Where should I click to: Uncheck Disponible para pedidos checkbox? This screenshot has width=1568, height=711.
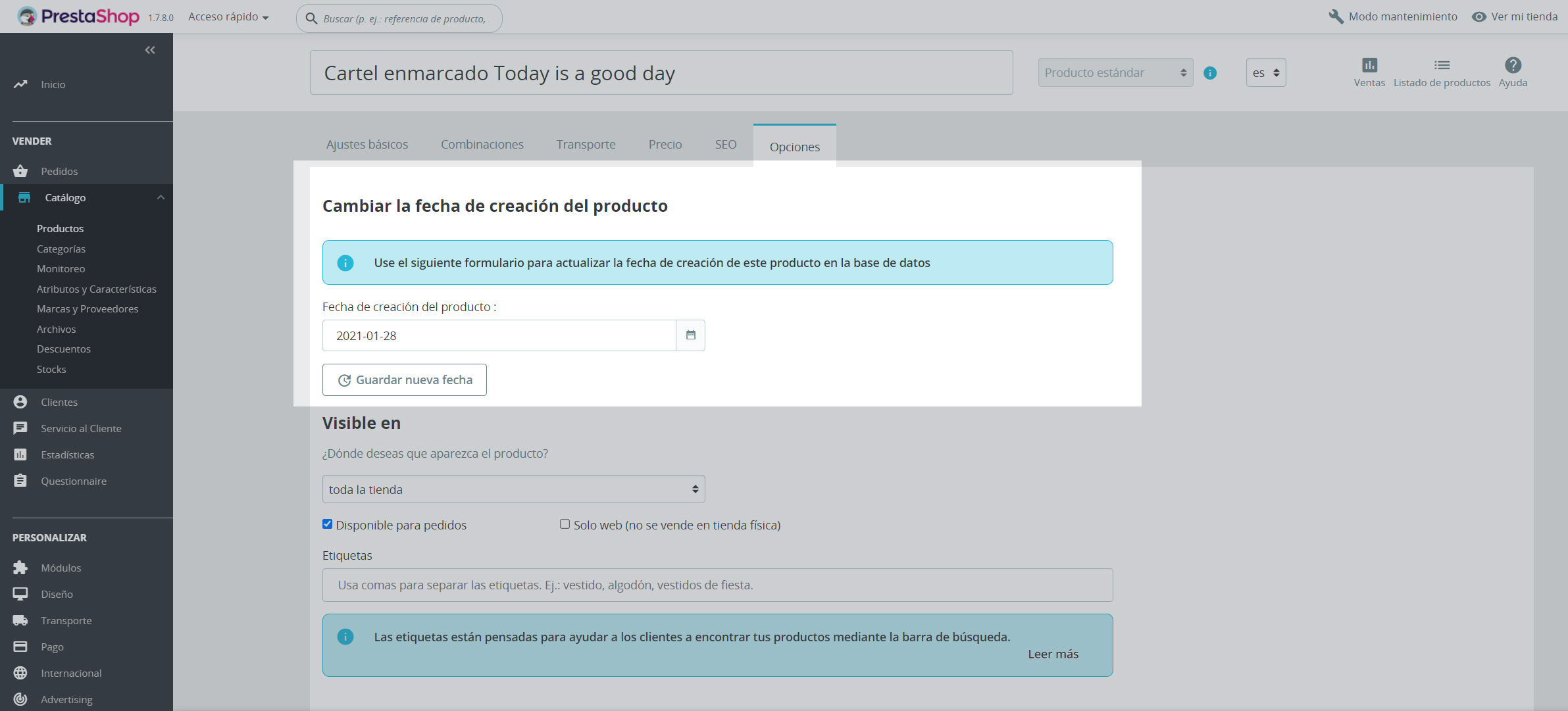pos(327,524)
